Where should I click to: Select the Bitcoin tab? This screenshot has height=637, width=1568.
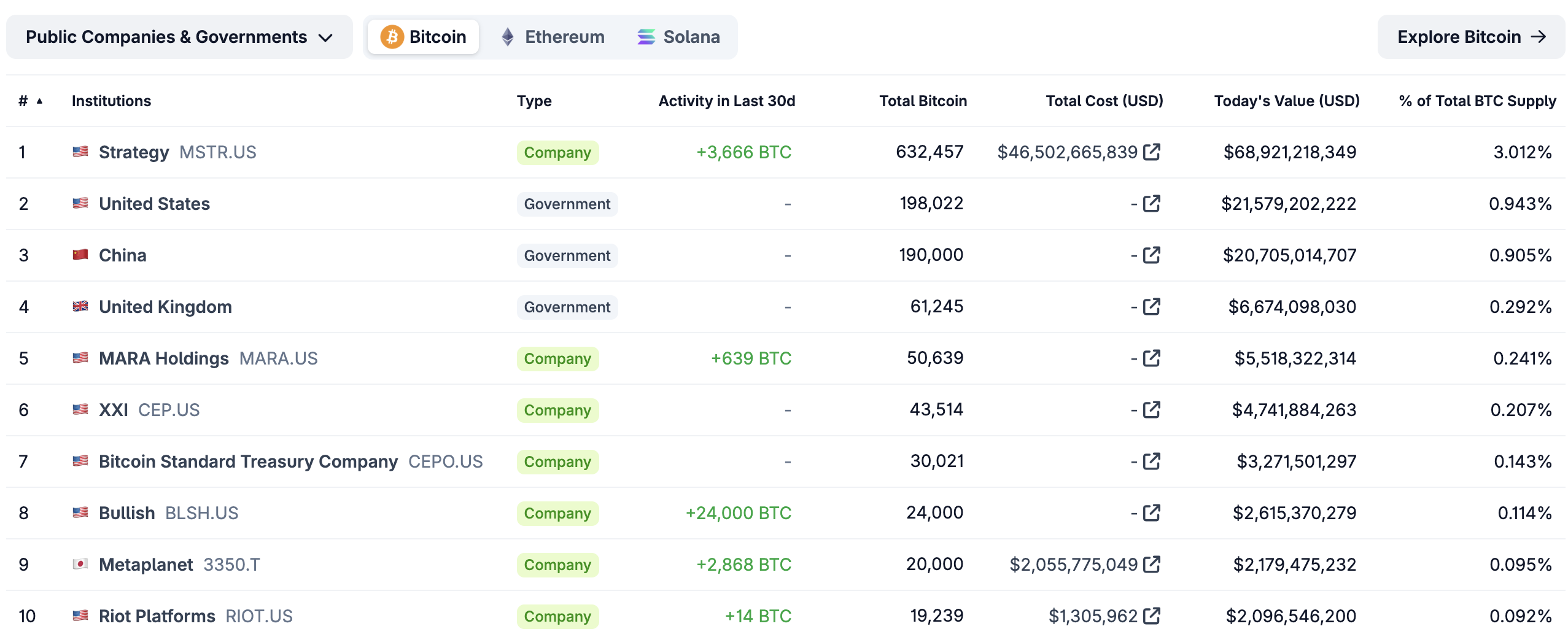click(424, 37)
